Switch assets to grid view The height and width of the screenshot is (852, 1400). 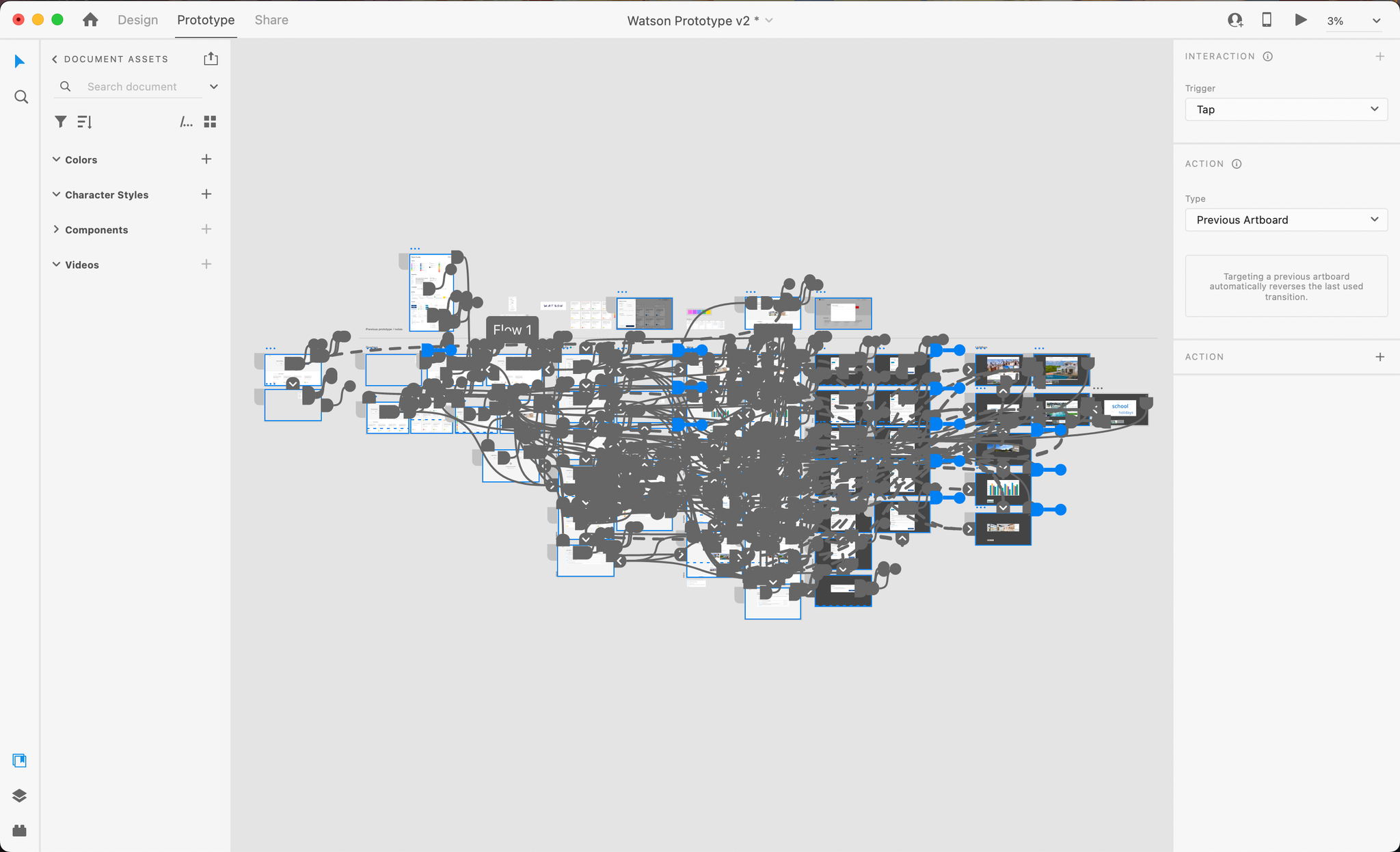pyautogui.click(x=210, y=122)
